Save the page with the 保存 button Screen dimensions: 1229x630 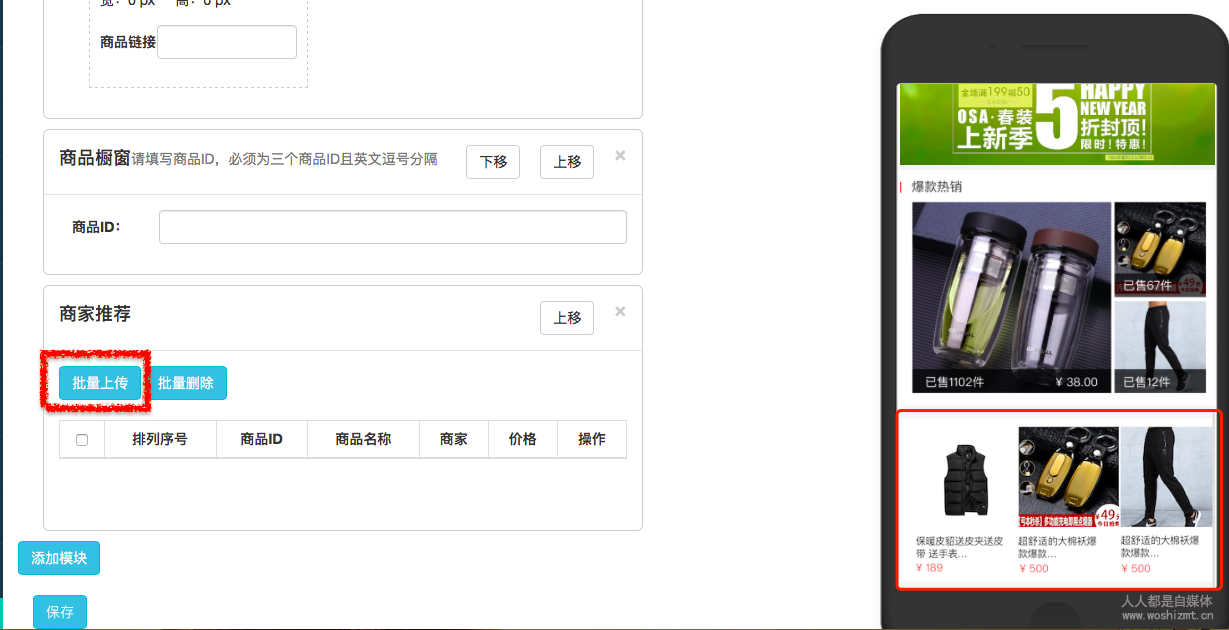point(60,612)
